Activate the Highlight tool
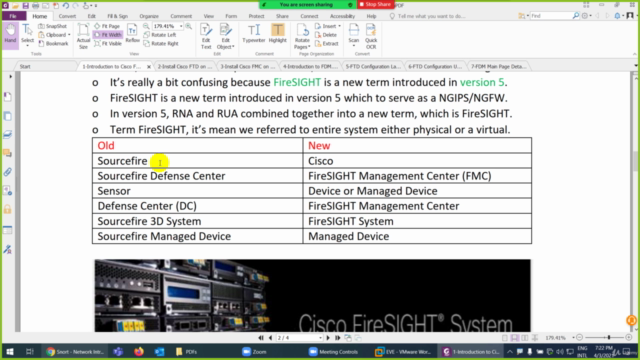This screenshot has width=640, height=360. tap(278, 33)
